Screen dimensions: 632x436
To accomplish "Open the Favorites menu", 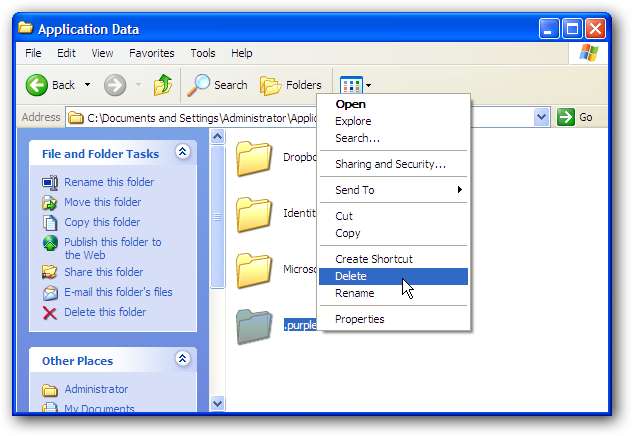I will pyautogui.click(x=152, y=53).
